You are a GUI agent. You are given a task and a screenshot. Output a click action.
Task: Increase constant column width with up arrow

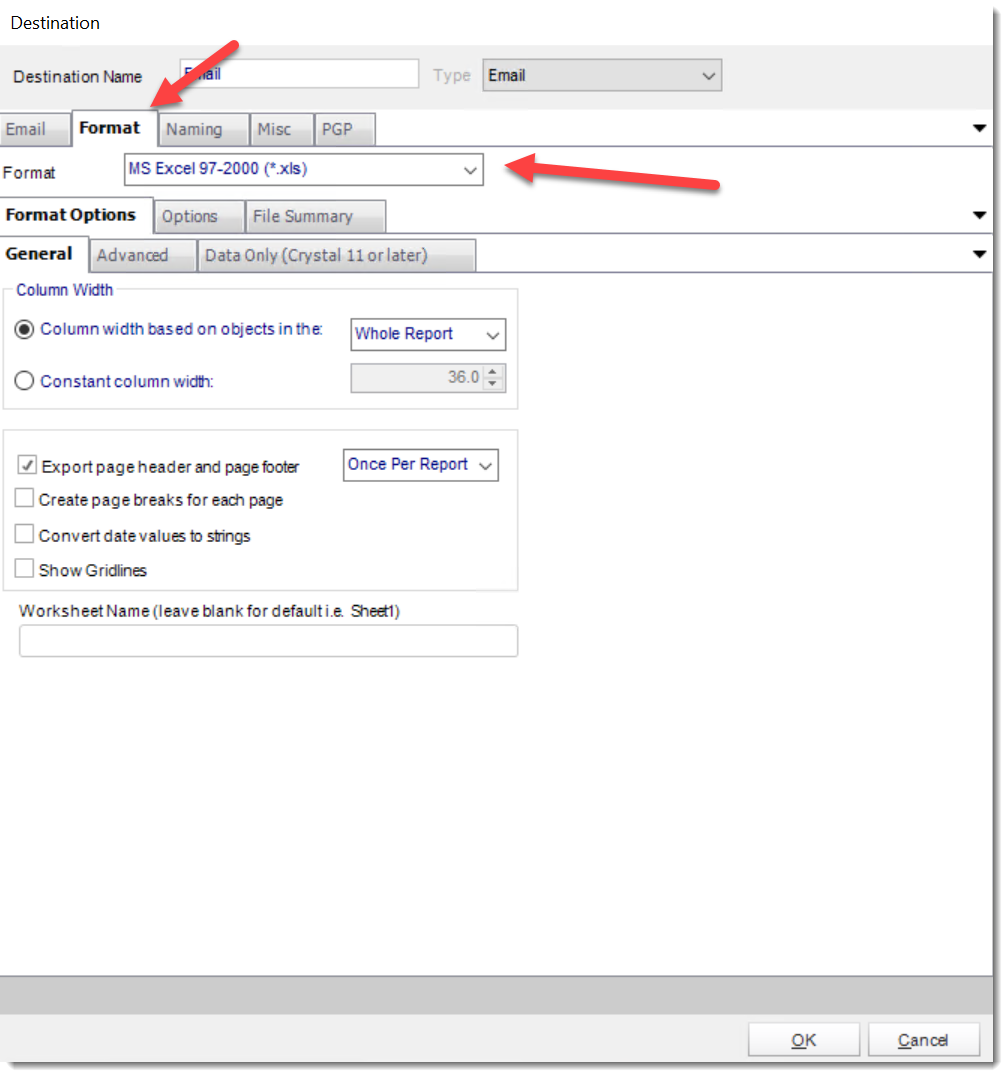coord(492,372)
